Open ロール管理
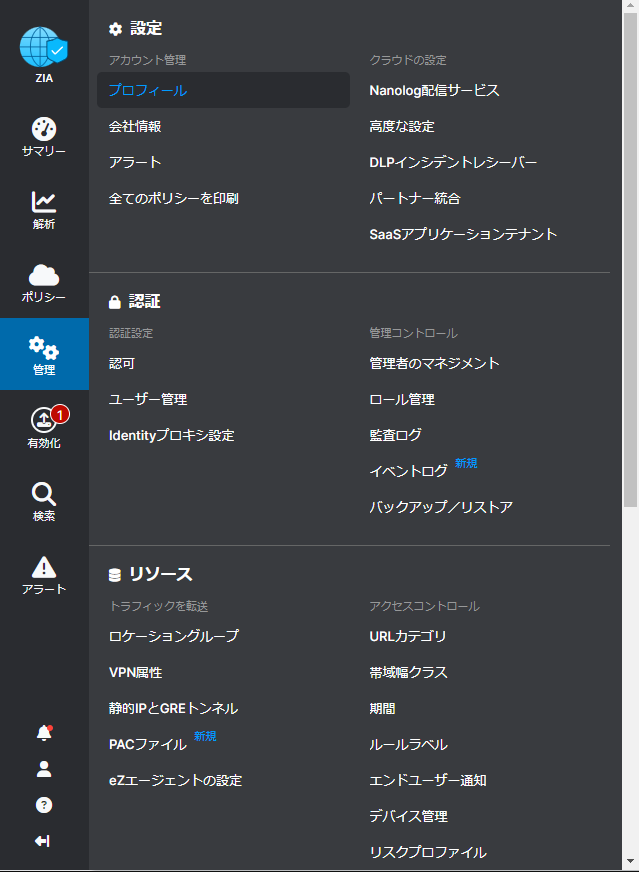Image resolution: width=639 pixels, height=872 pixels. (x=402, y=399)
